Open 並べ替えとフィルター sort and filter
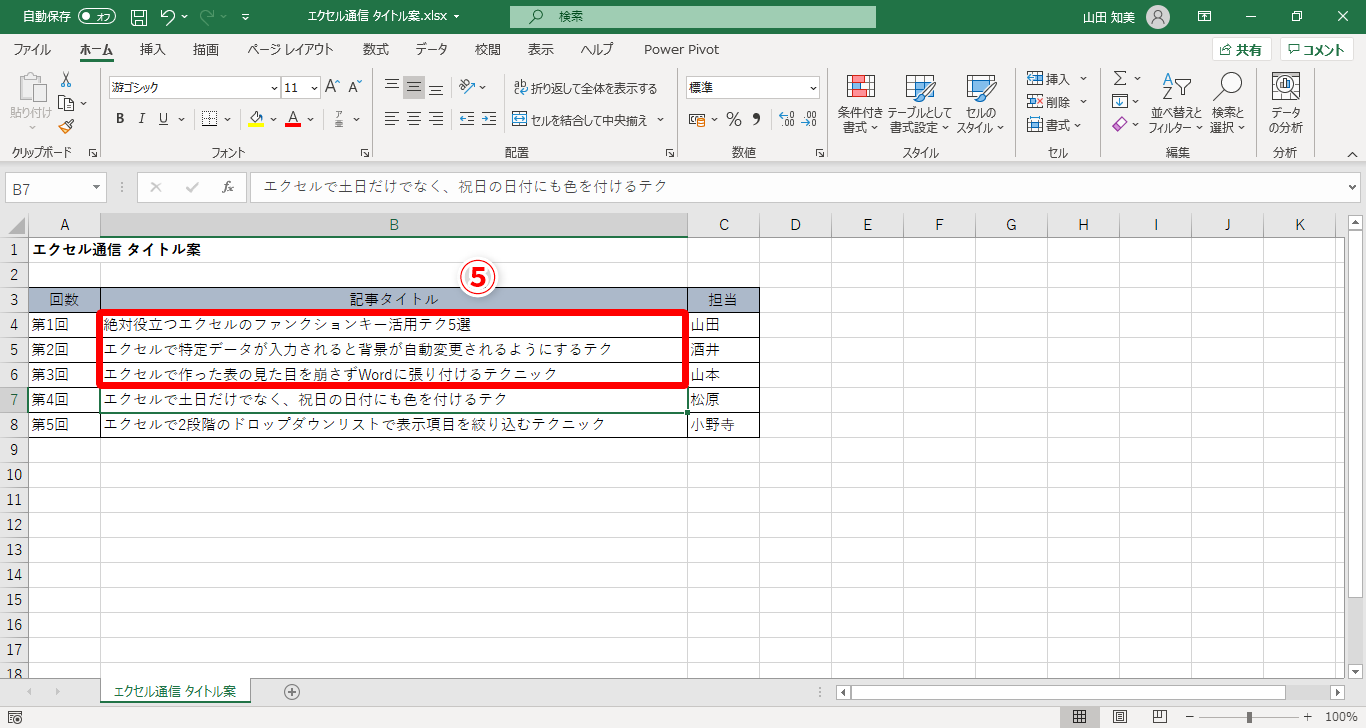Image resolution: width=1366 pixels, height=728 pixels. 1176,103
